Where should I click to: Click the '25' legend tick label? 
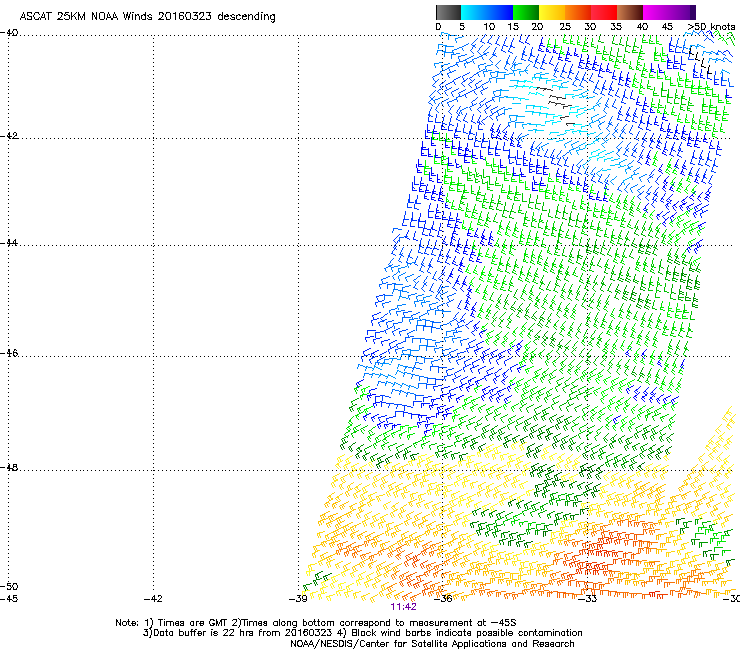(x=565, y=26)
